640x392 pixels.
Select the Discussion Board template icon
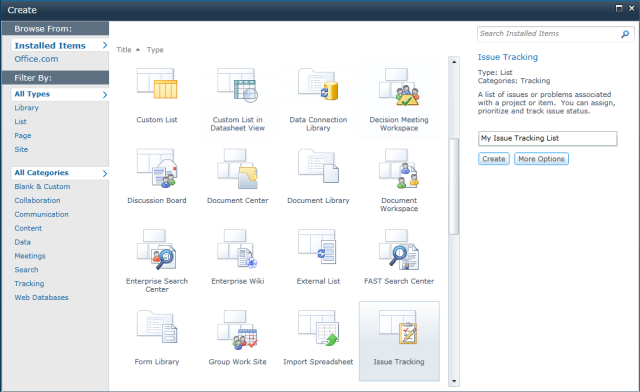click(157, 168)
